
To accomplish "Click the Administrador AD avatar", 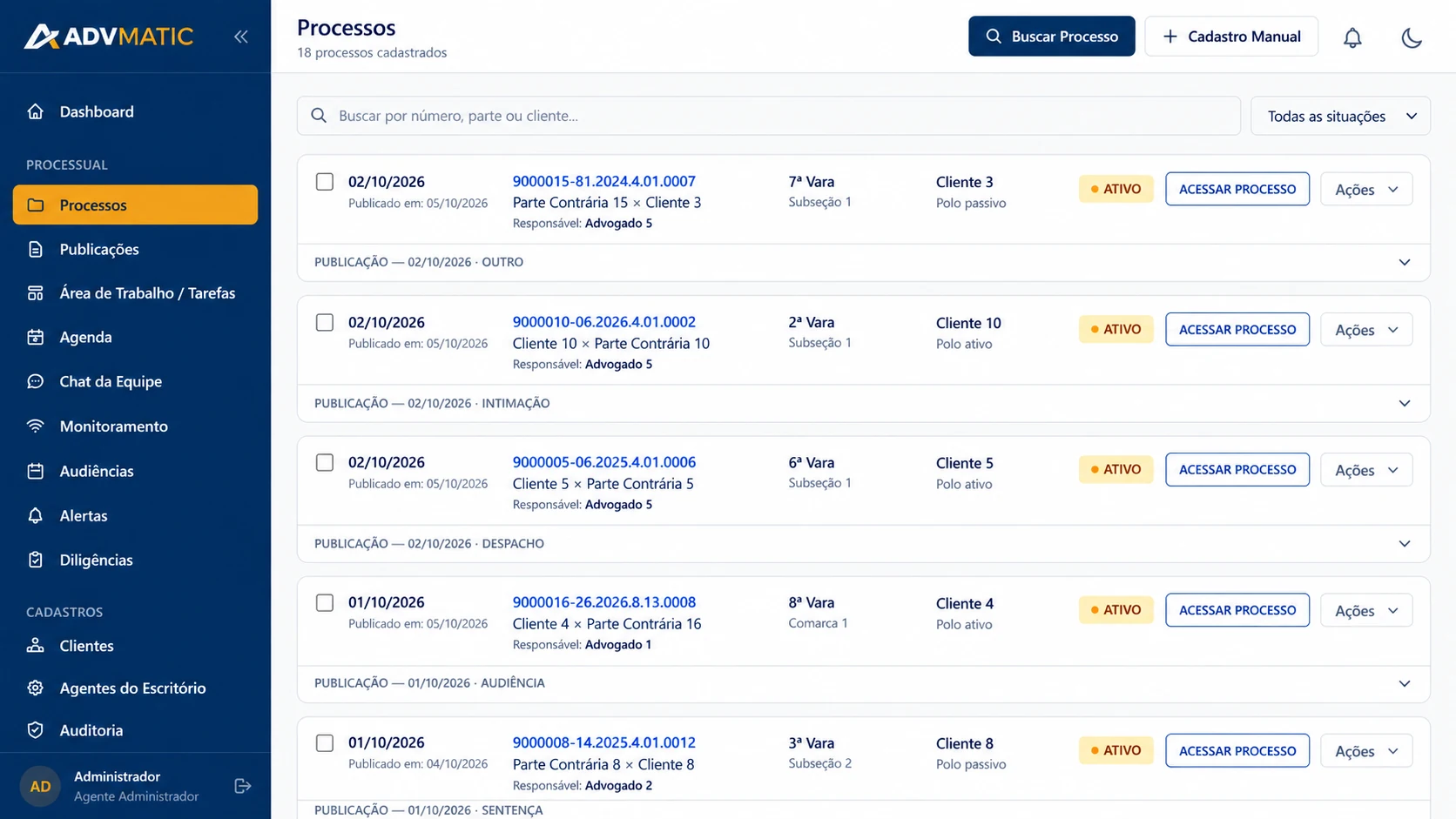I will pos(40,786).
